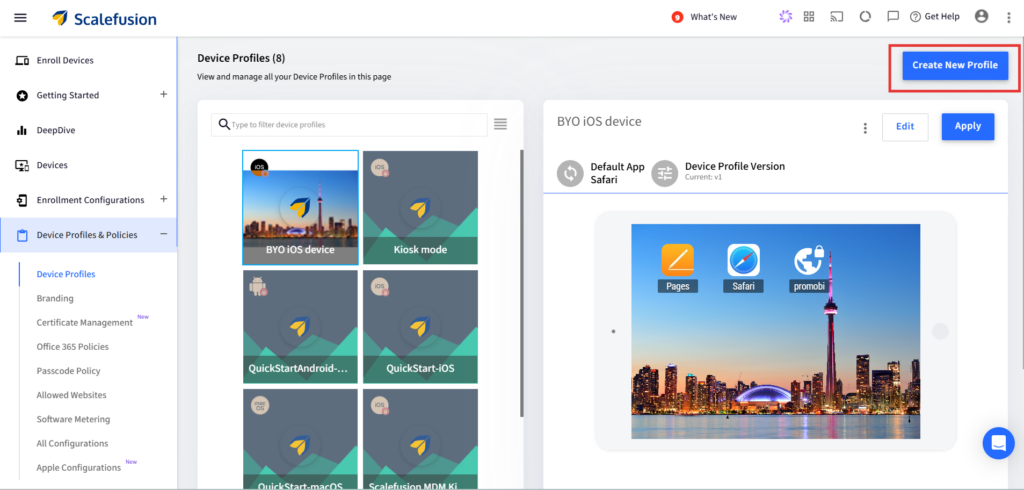1024x490 pixels.
Task: Click the circular sync status icon in header
Action: (x=865, y=17)
